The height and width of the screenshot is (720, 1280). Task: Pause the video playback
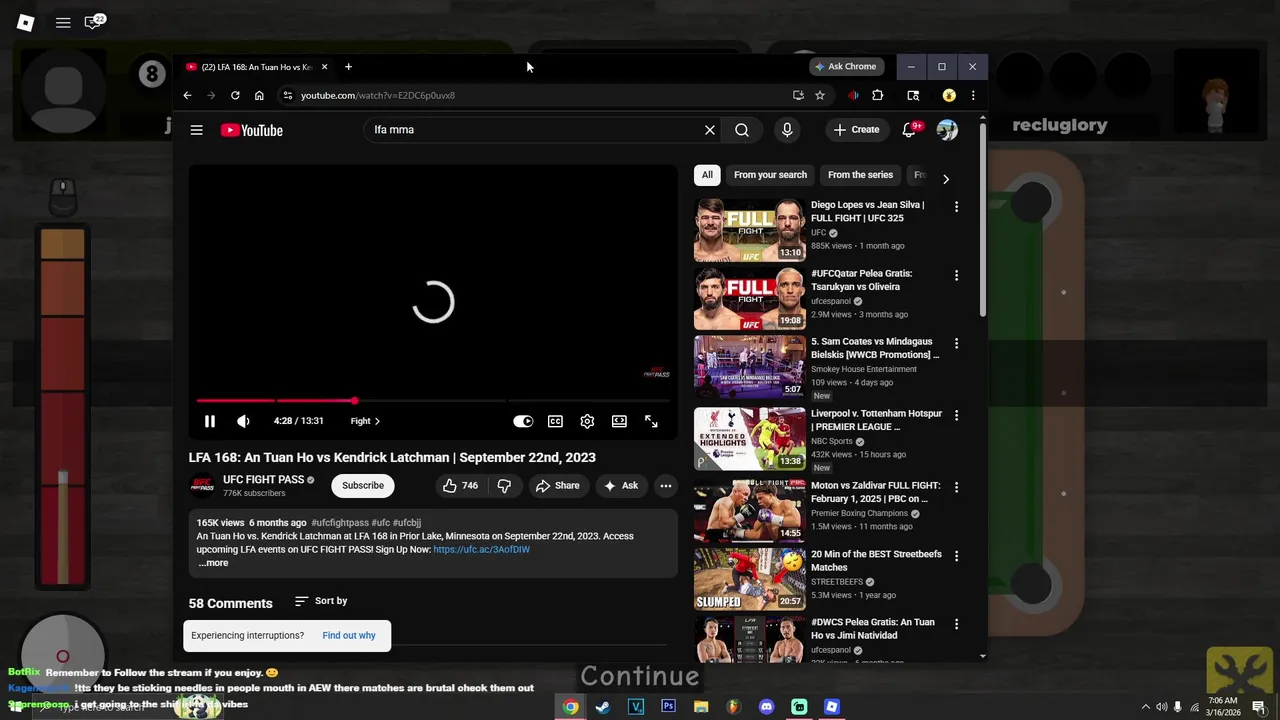210,421
